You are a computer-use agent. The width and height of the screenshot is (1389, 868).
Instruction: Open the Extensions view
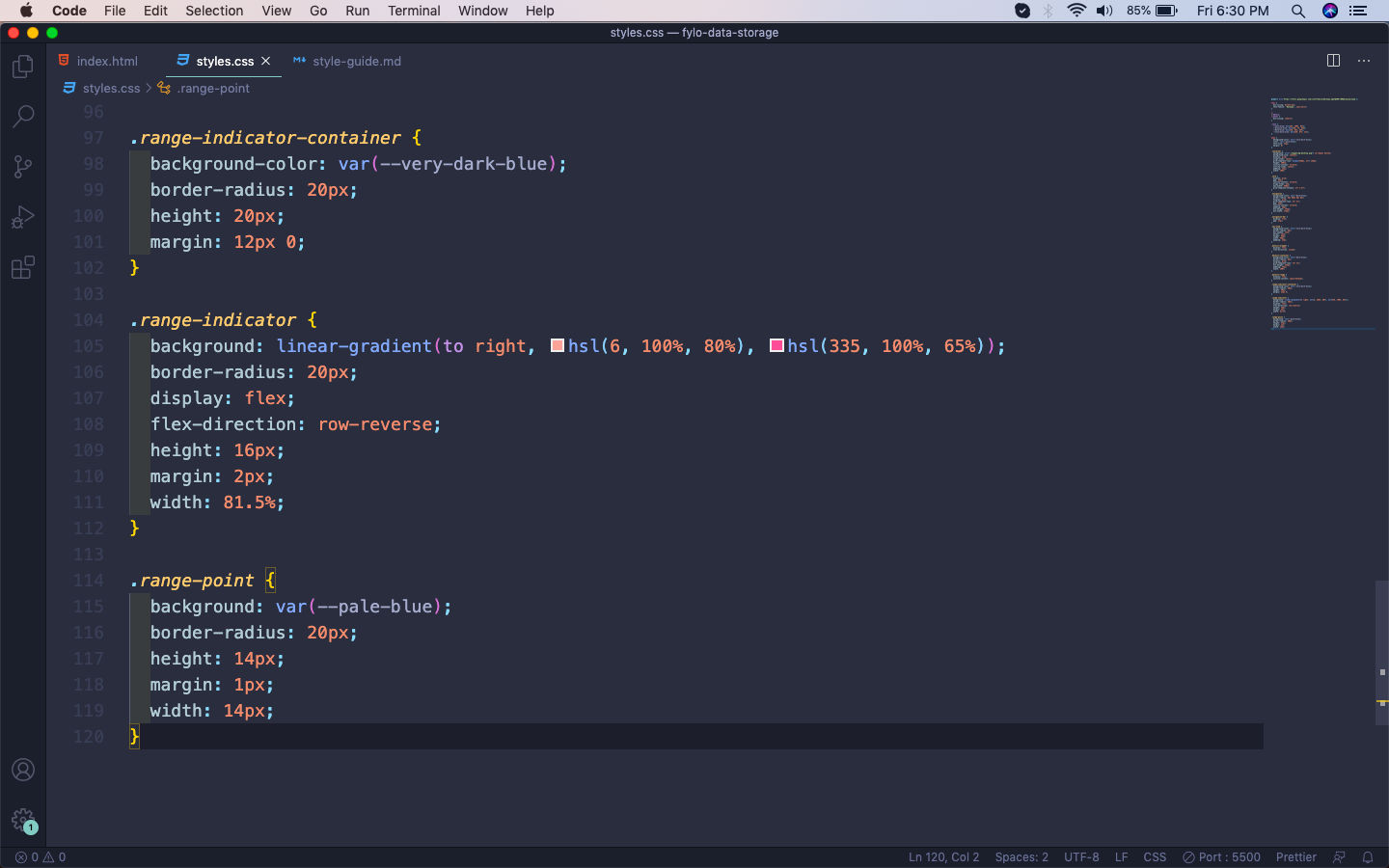pos(23,267)
